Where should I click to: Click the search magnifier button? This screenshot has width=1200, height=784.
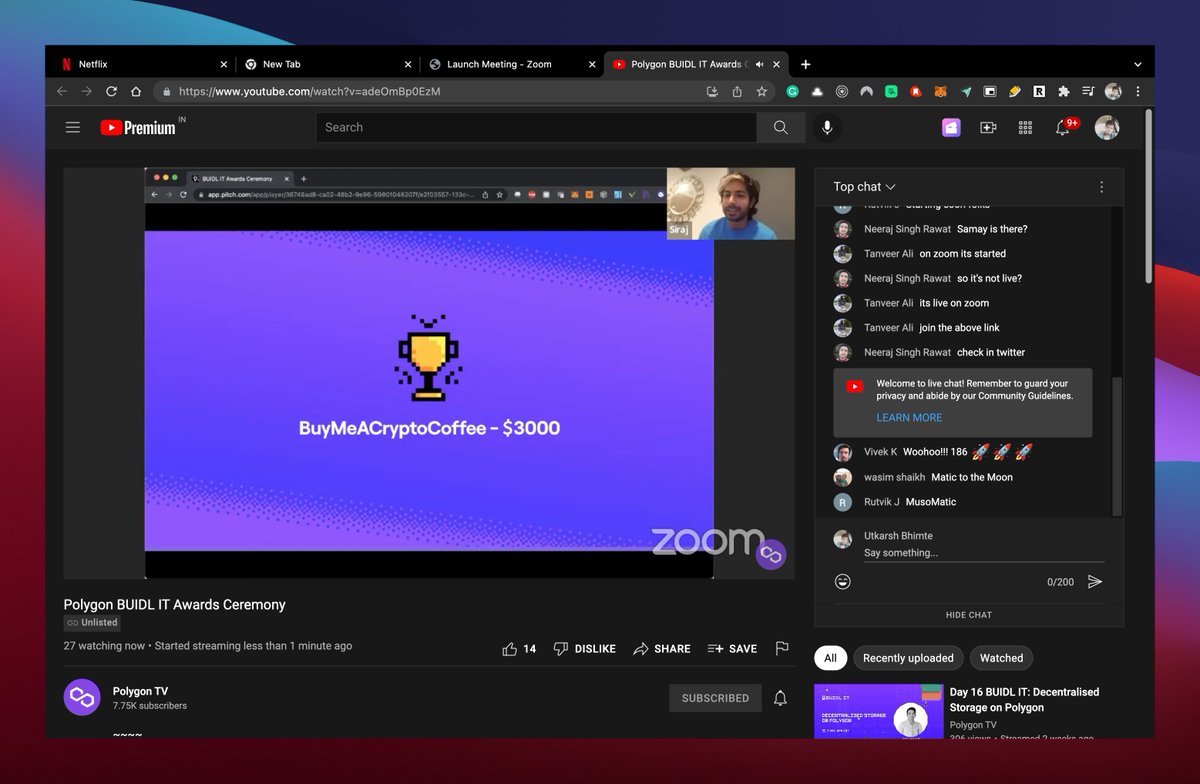coord(780,127)
